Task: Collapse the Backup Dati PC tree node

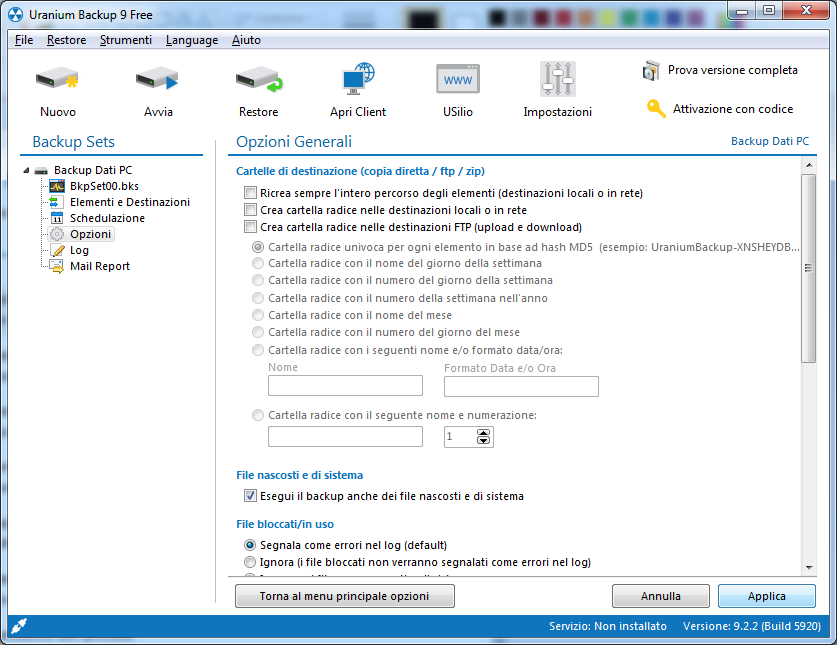Action: click(x=26, y=170)
